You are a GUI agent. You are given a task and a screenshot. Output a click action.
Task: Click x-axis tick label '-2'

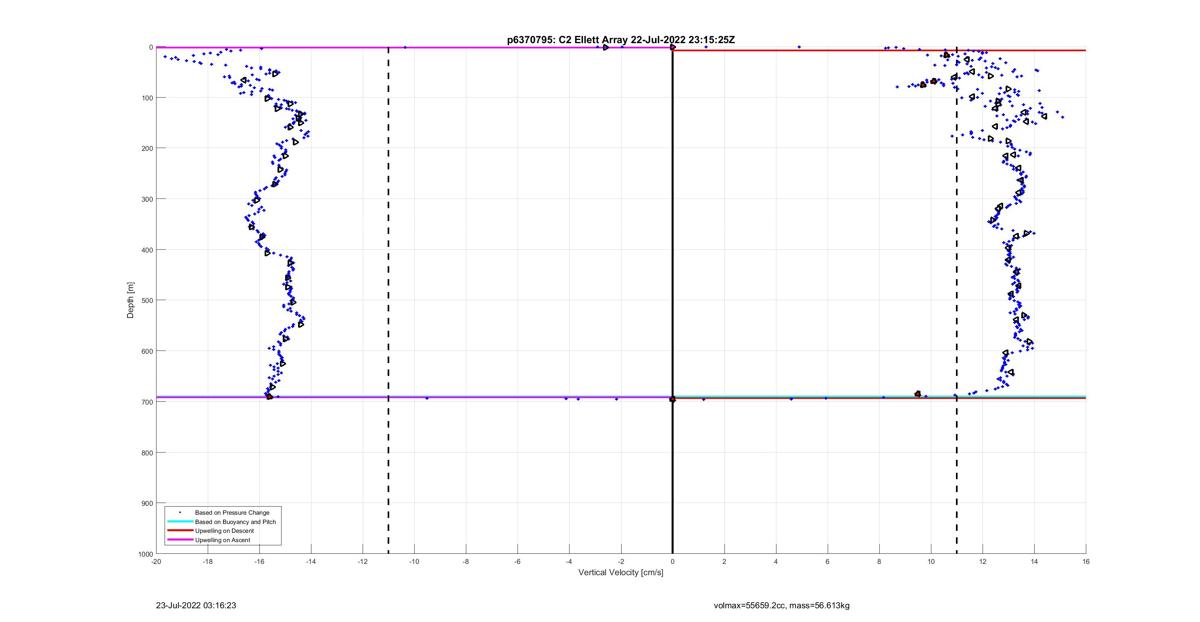point(621,562)
